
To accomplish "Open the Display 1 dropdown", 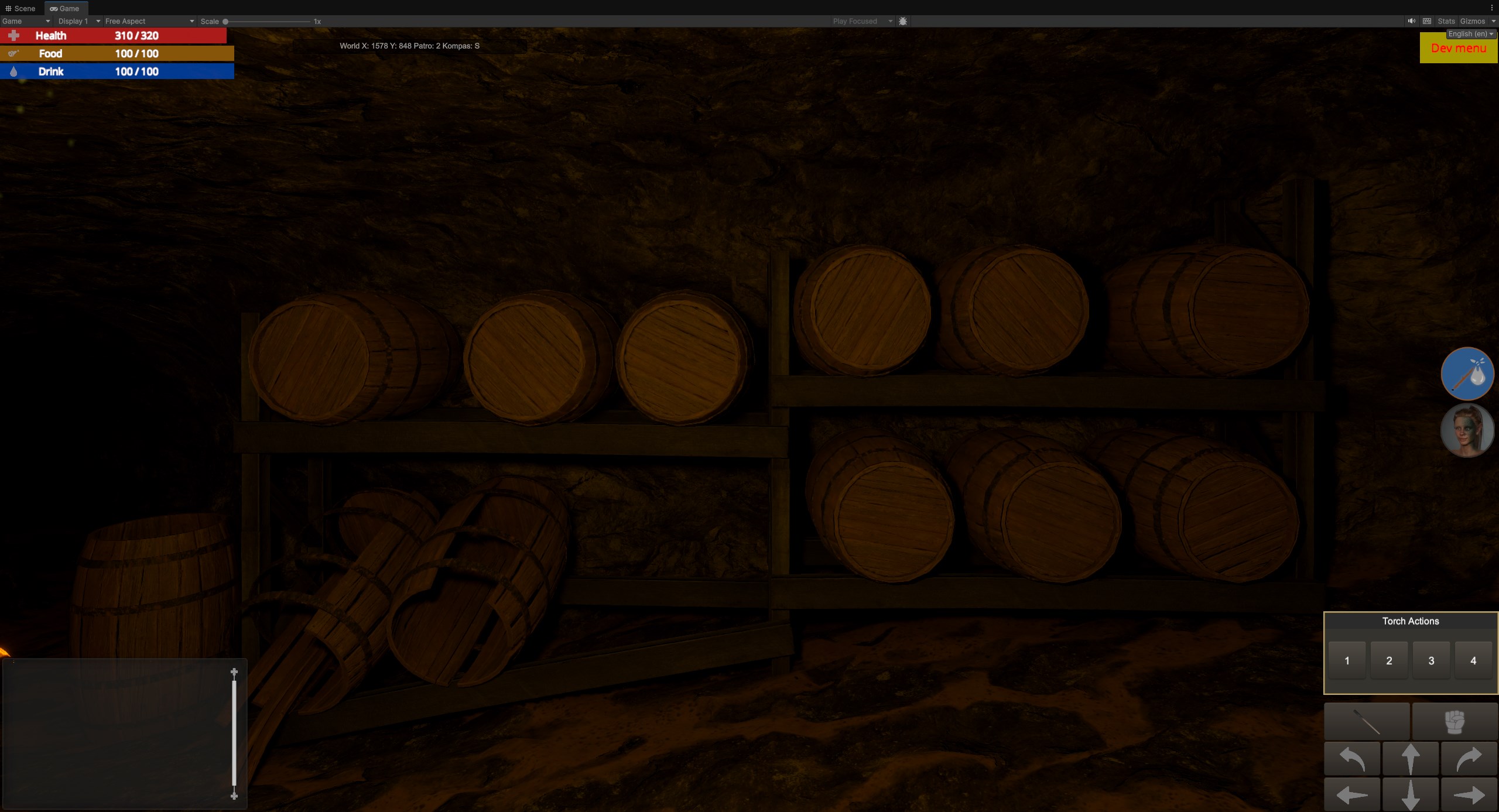I will click(78, 21).
